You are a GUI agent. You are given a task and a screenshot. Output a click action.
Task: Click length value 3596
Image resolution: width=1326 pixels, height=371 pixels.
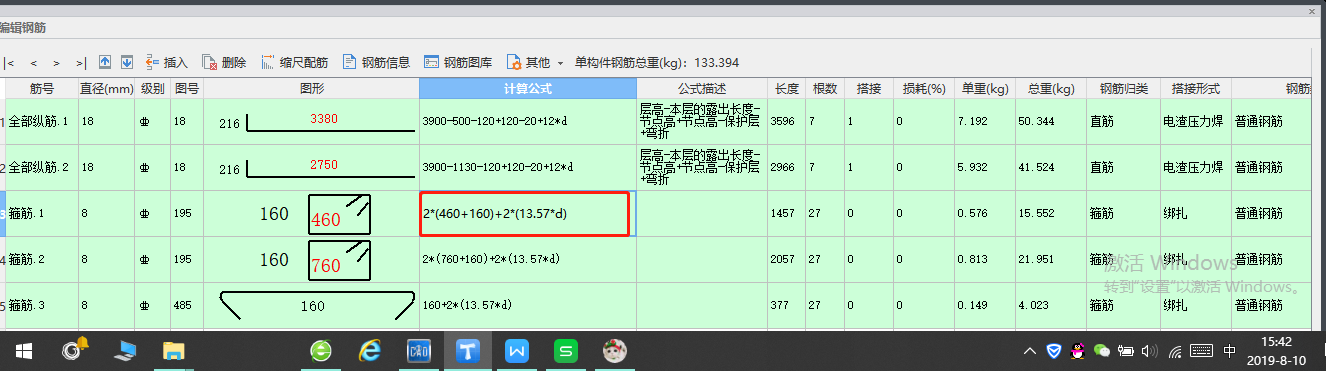pos(783,121)
